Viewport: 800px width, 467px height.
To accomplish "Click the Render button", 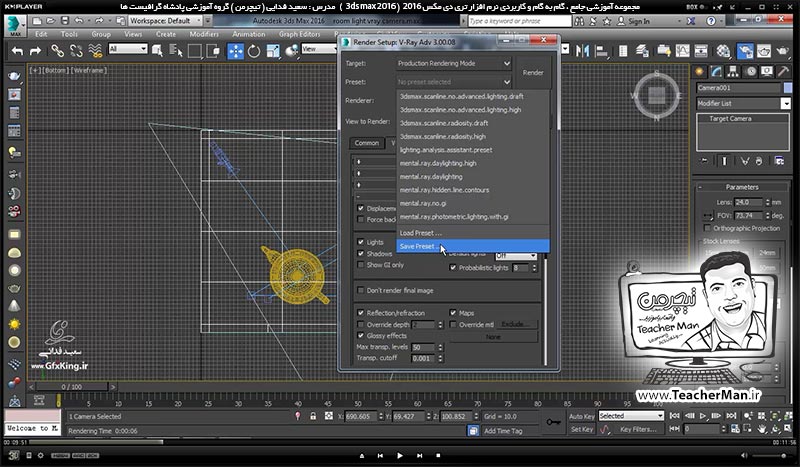I will point(533,72).
